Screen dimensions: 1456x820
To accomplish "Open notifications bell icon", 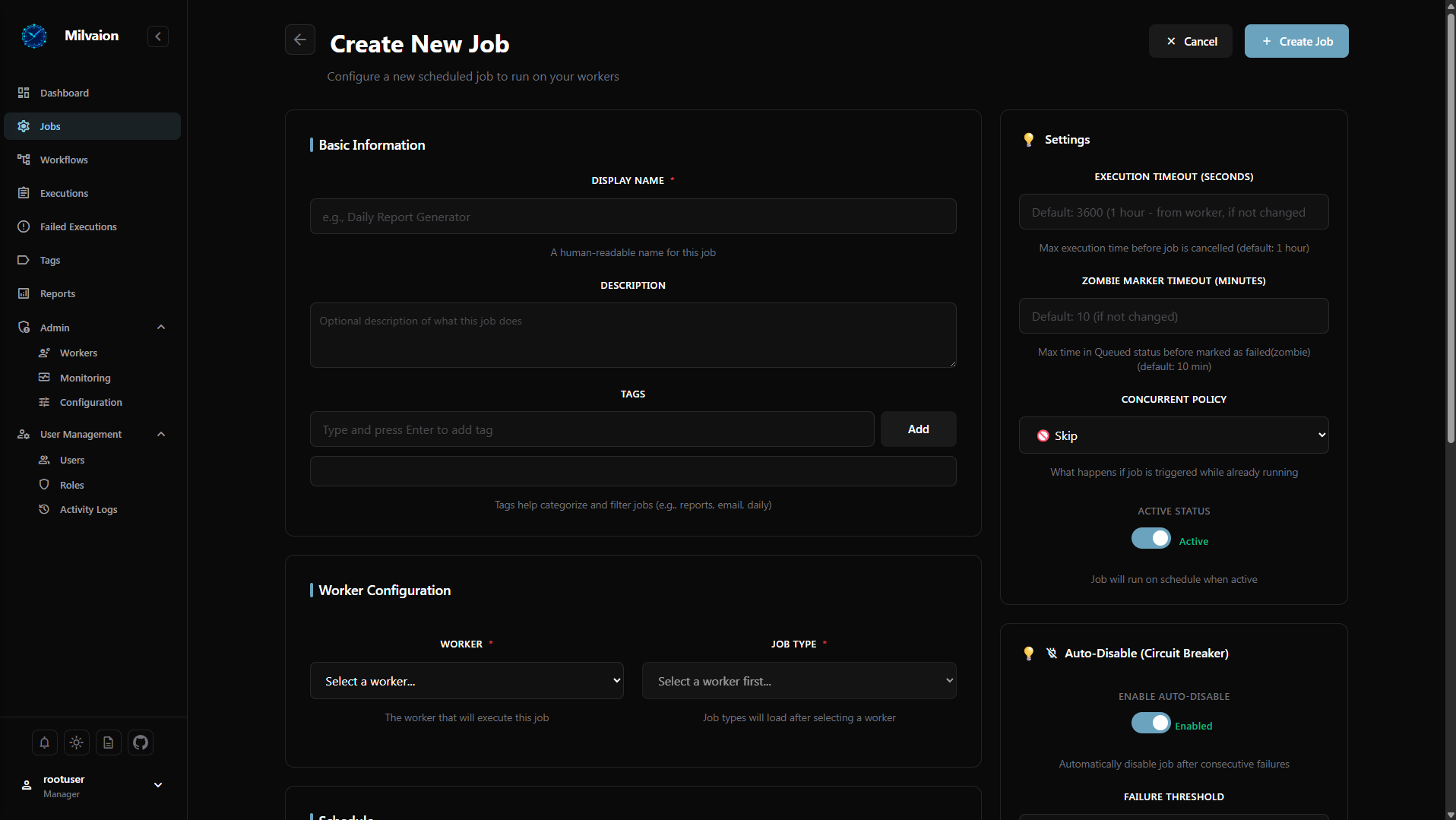I will 45,742.
